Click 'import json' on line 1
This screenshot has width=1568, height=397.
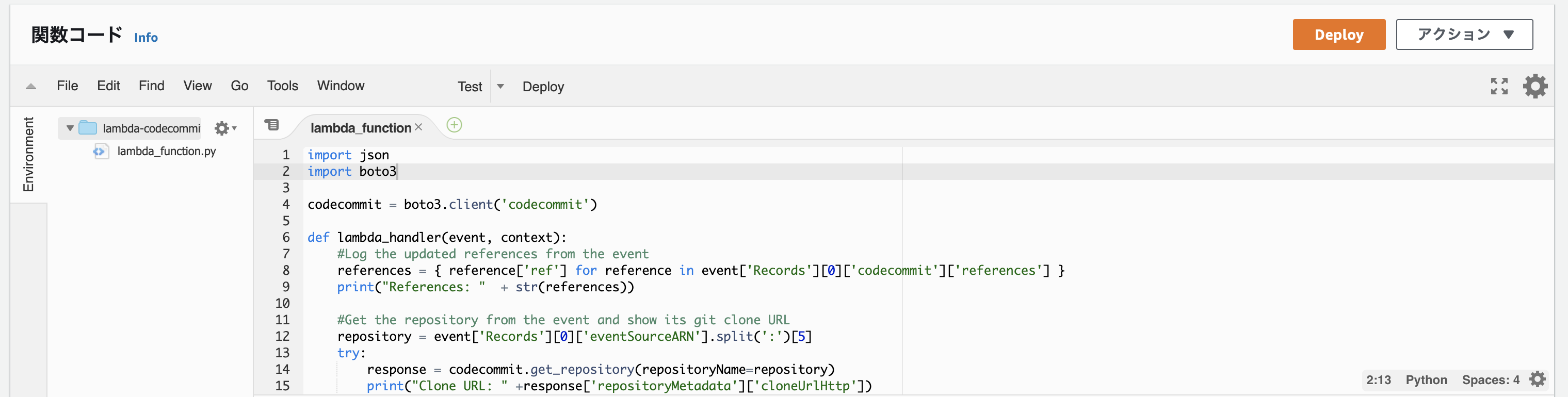(348, 155)
